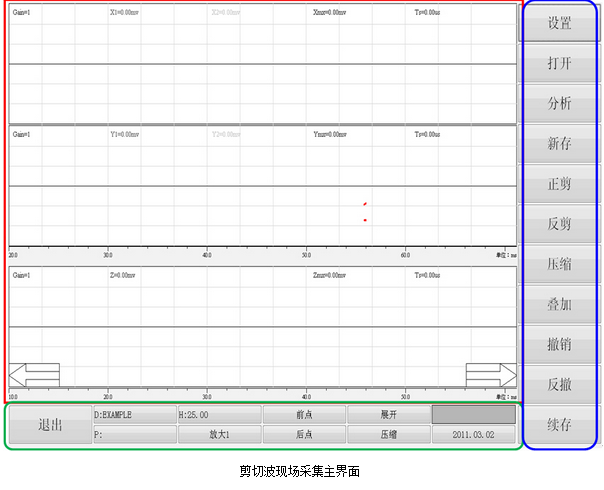Click the 放大1 zoom button
Screen dimensions: 604x490
point(219,435)
